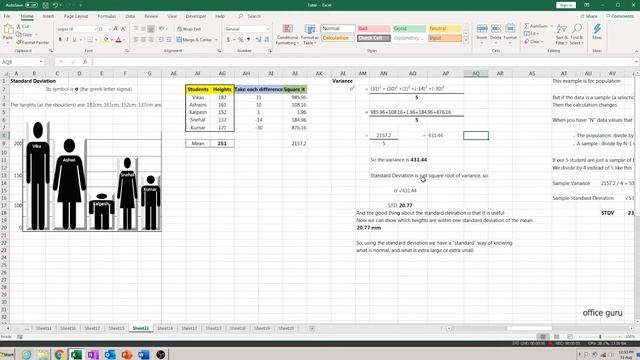
Task: Click the Accounting currency format icon
Action: point(228,40)
